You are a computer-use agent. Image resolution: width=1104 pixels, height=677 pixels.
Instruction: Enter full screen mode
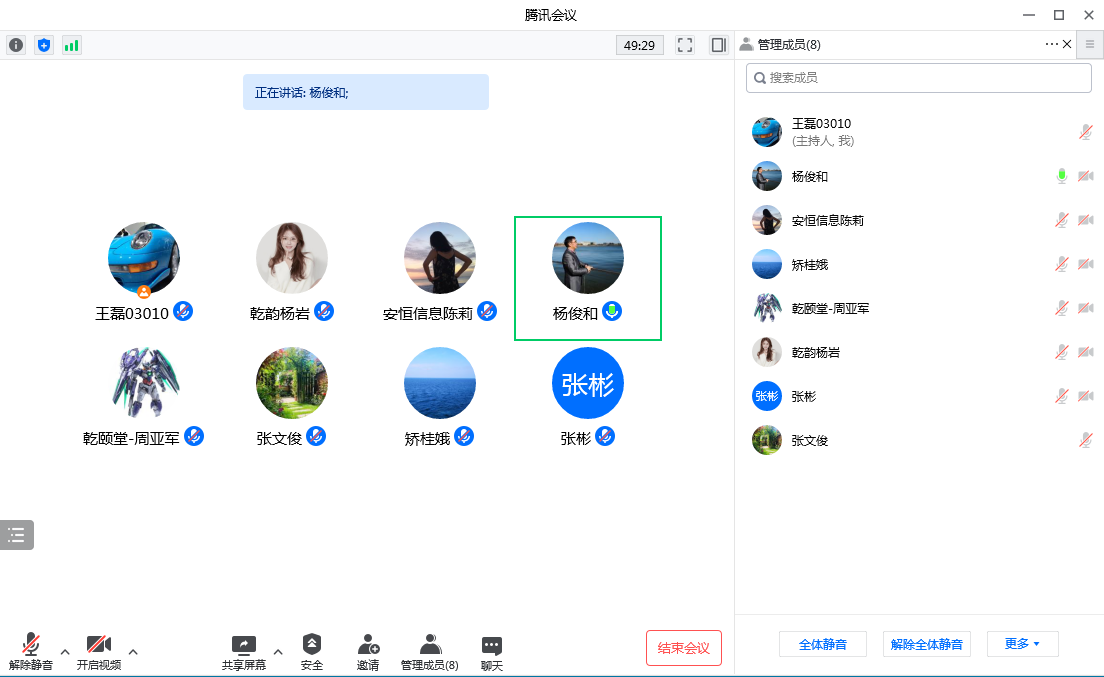tap(685, 45)
